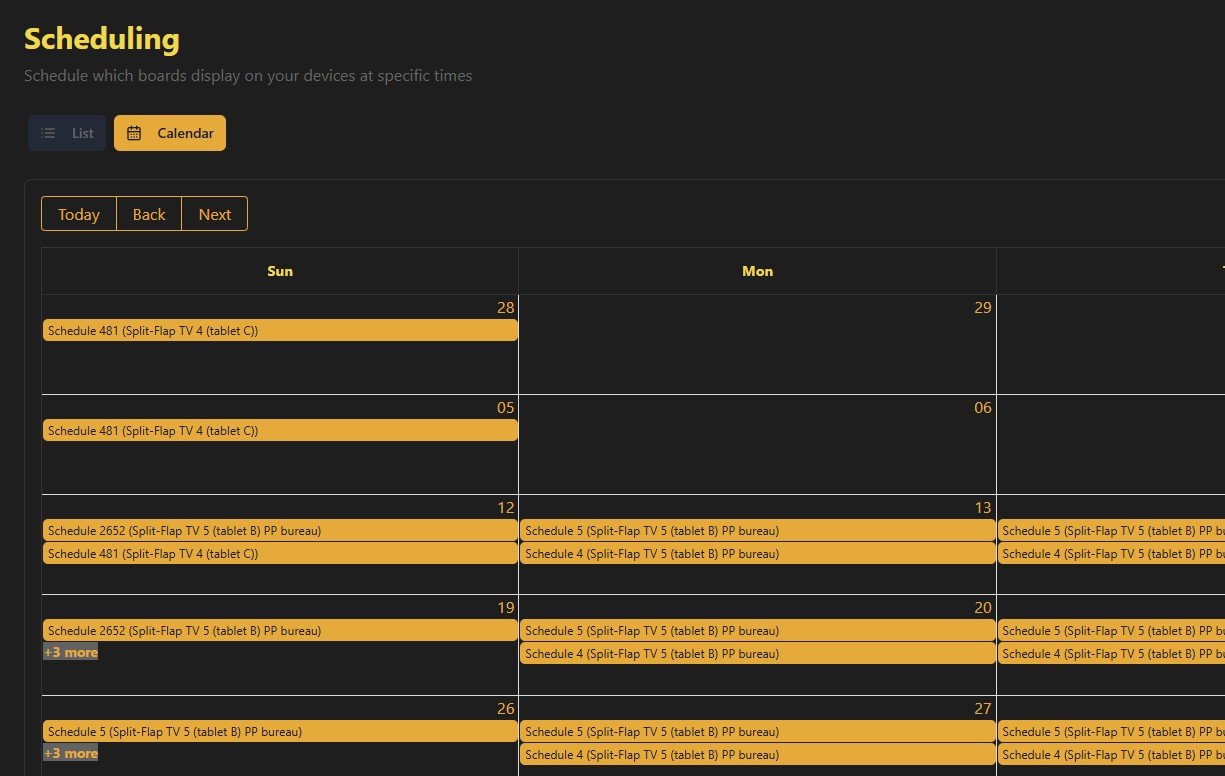This screenshot has height=776, width=1225.
Task: Switch to the List view tab
Action: pos(67,133)
